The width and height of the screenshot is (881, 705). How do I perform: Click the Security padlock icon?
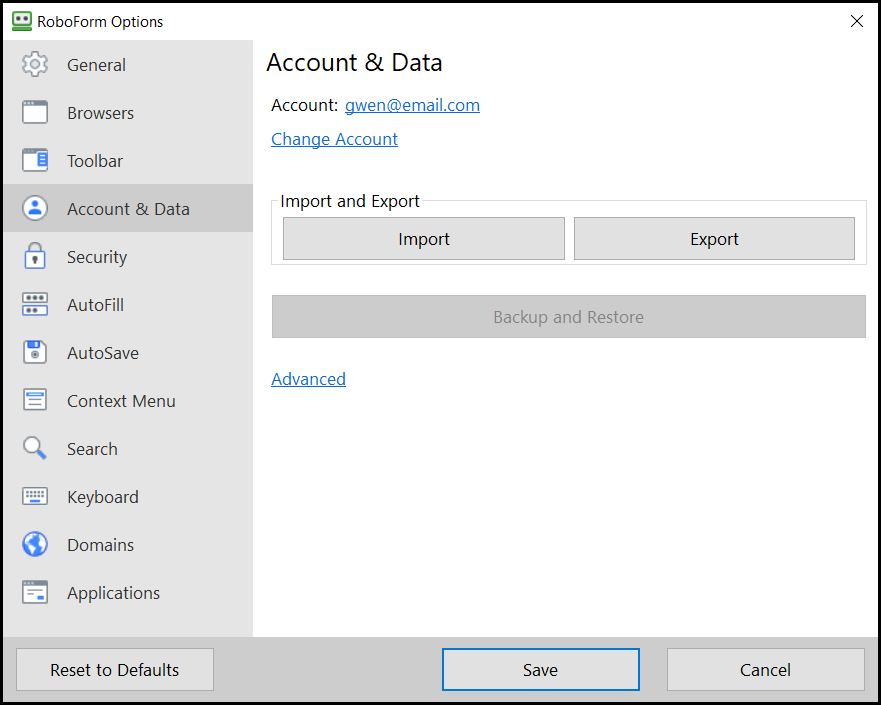[35, 257]
